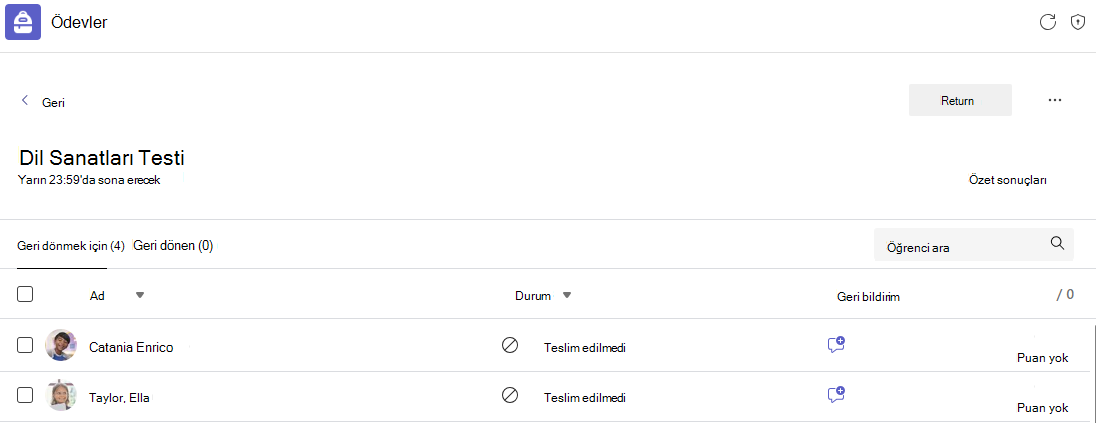Click Catania Enrico's not-submitted status icon
1096x423 pixels.
click(510, 345)
